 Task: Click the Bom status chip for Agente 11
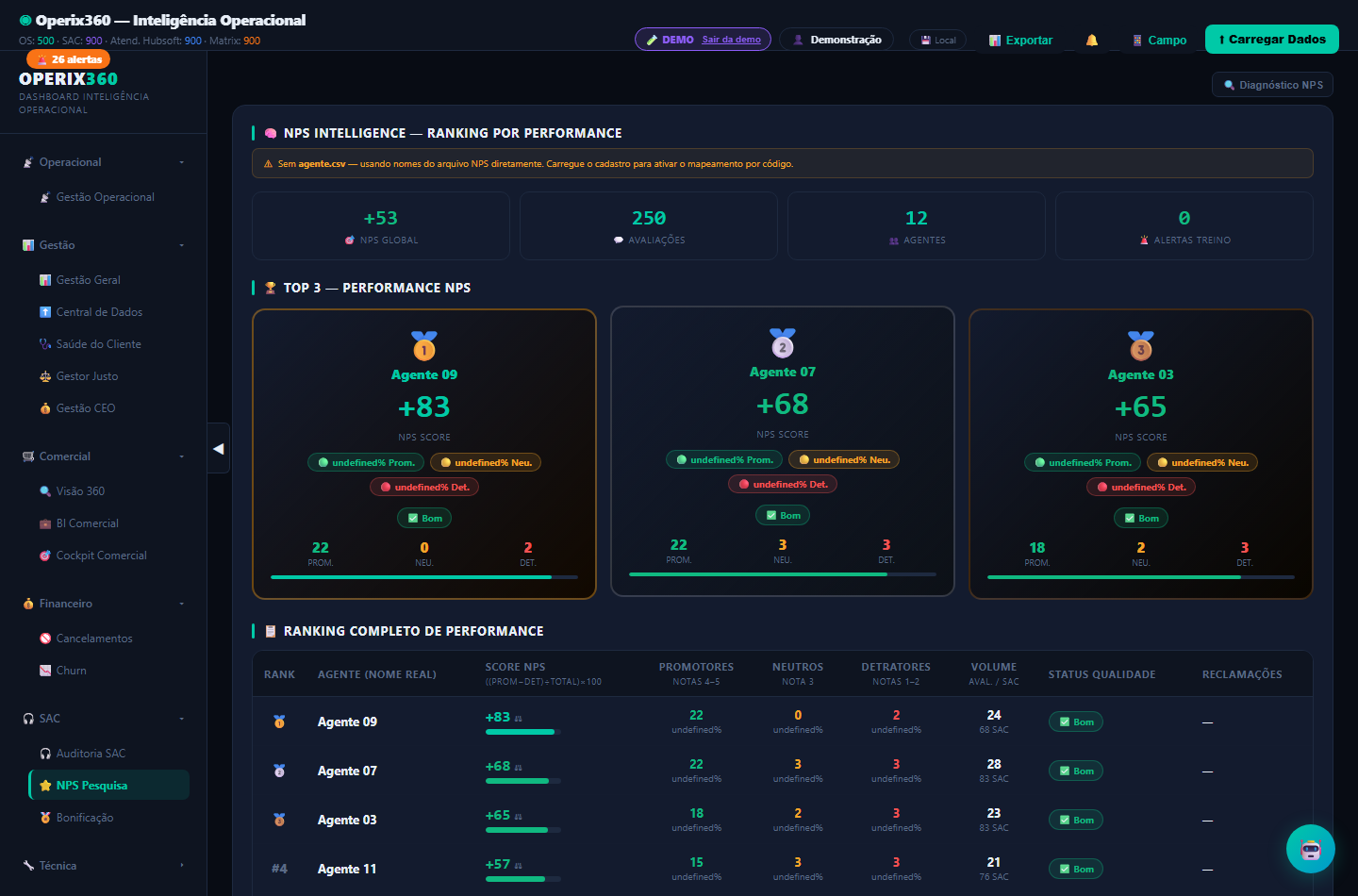tap(1076, 869)
